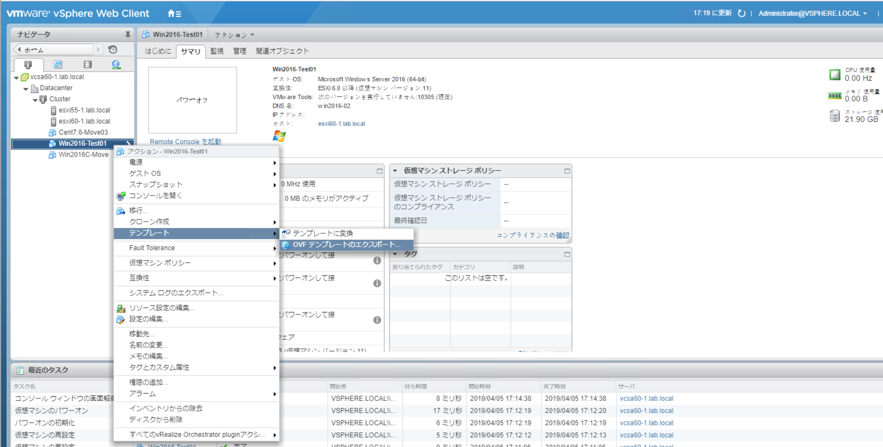Choose Add Permission menu item
Viewport: 883px width, 447px height.
point(197,383)
